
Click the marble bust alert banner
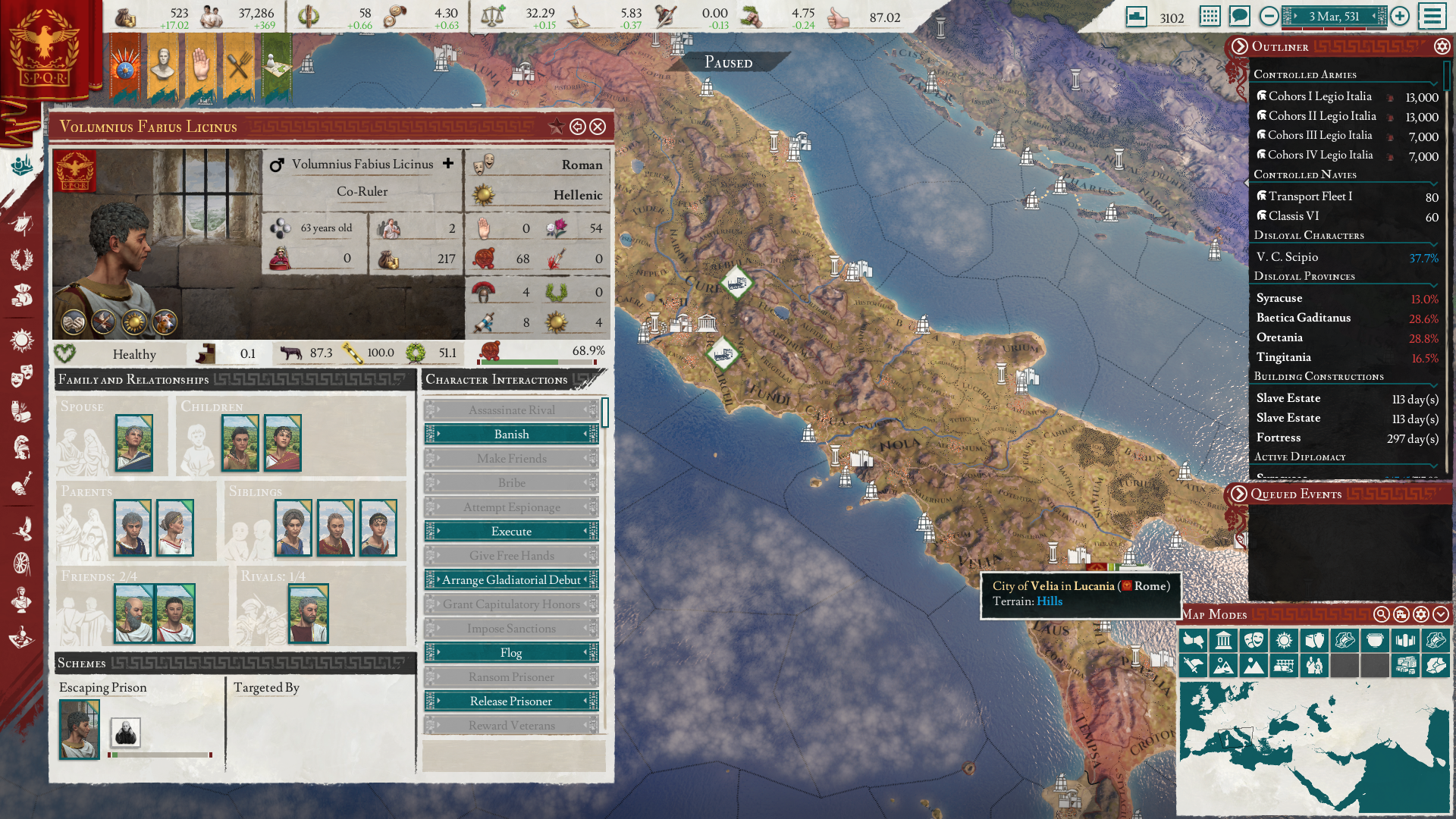point(162,67)
